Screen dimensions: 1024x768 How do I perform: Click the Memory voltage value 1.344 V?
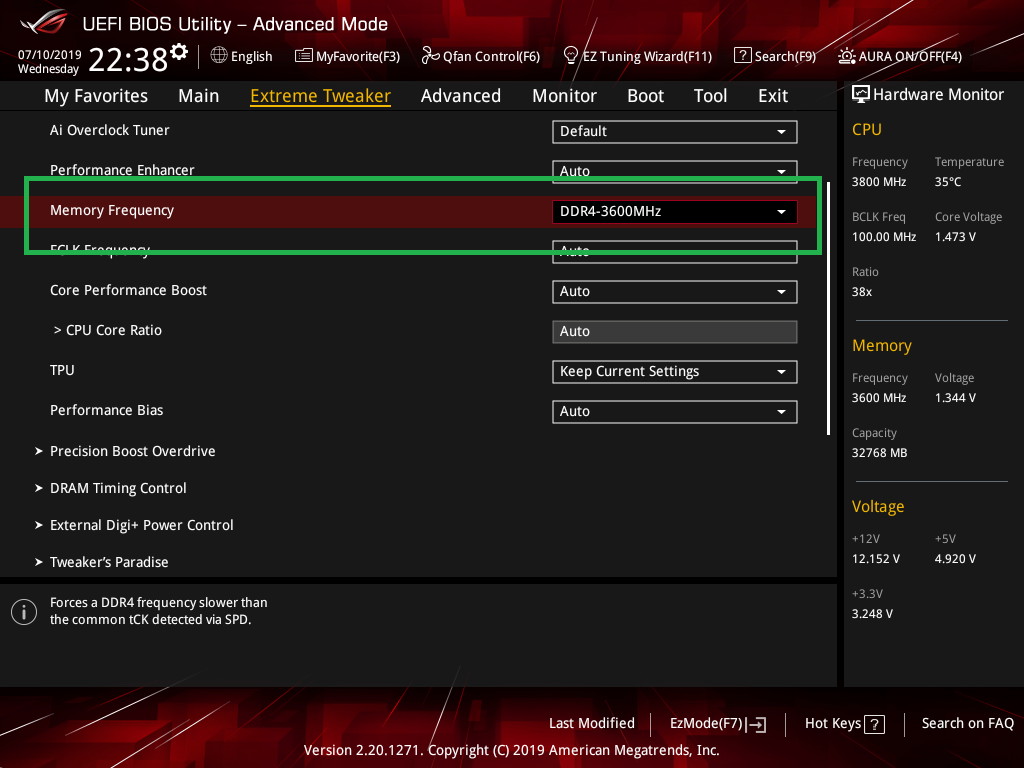coord(955,398)
